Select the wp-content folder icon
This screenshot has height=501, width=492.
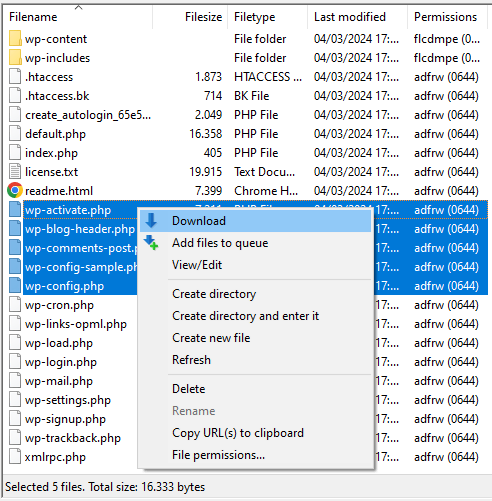pos(15,39)
